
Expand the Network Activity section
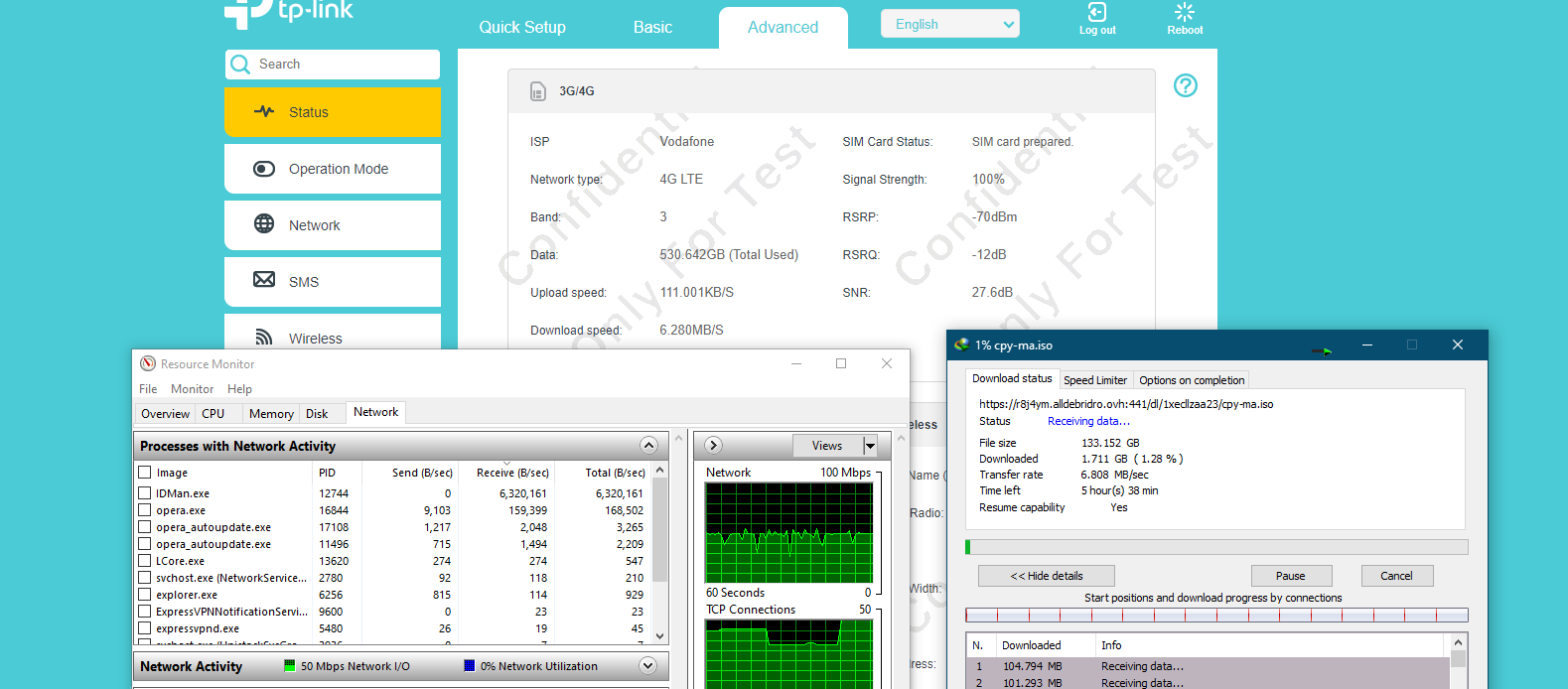click(648, 666)
